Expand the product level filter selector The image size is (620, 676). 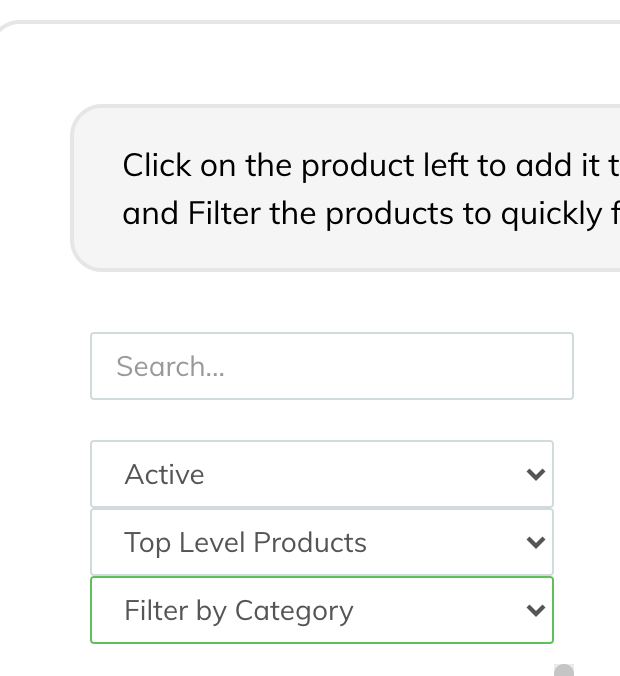[x=321, y=542]
